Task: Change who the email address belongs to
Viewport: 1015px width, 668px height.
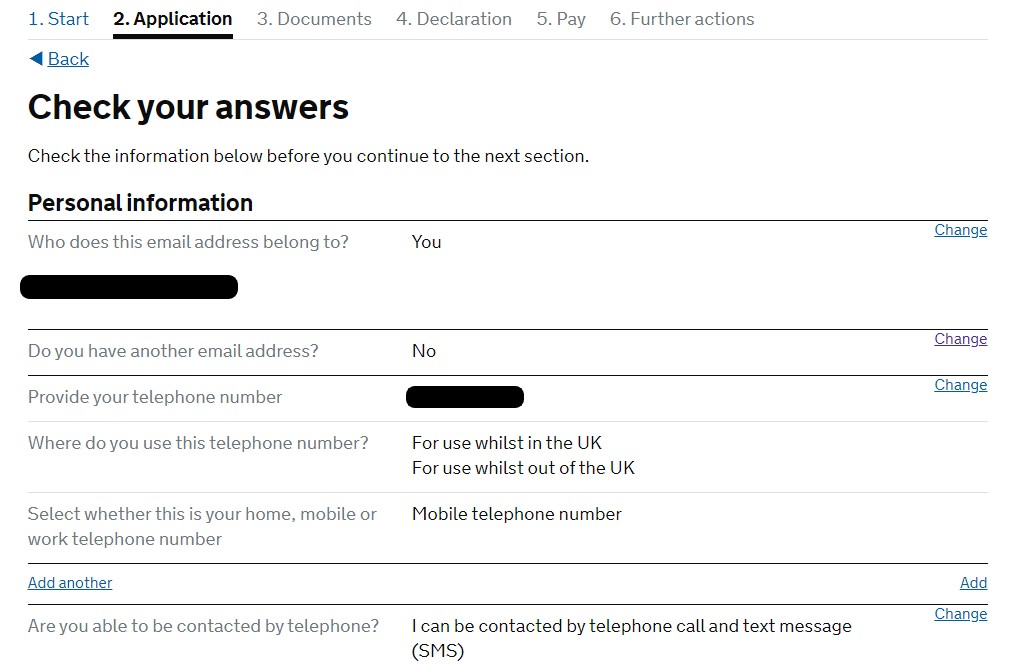Action: (960, 230)
